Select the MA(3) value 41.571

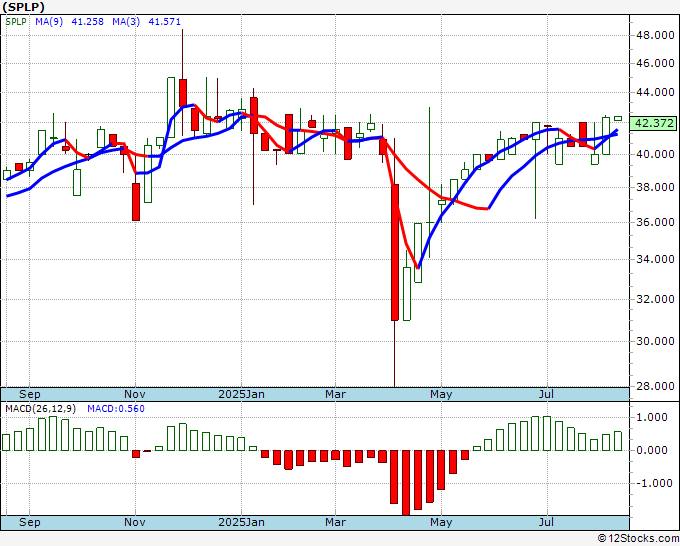point(164,22)
